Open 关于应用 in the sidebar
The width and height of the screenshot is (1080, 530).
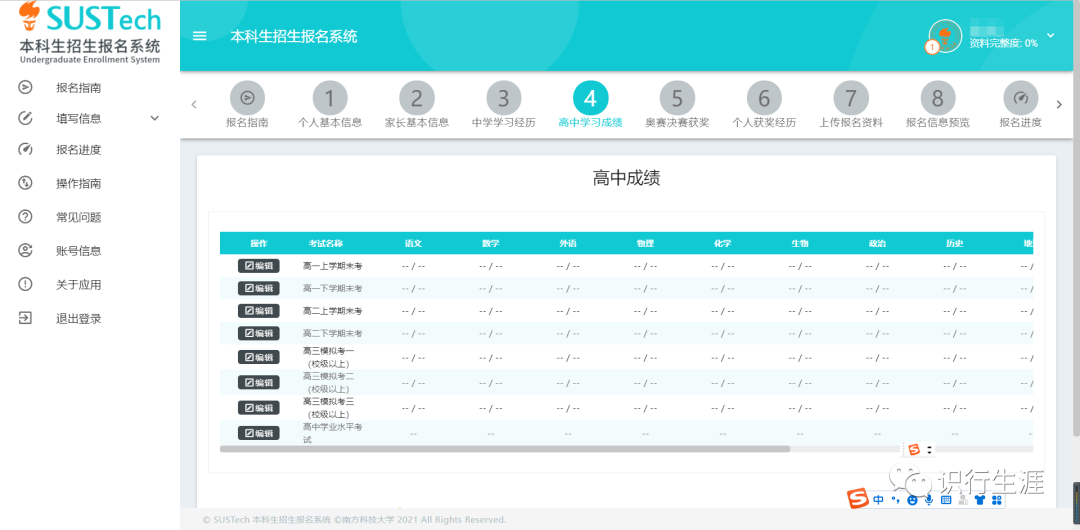79,285
